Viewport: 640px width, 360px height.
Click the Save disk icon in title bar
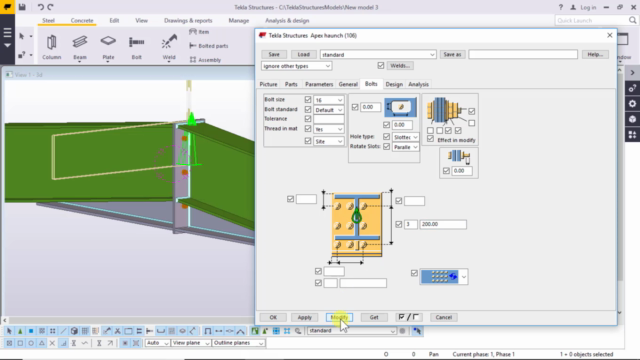click(x=22, y=7)
